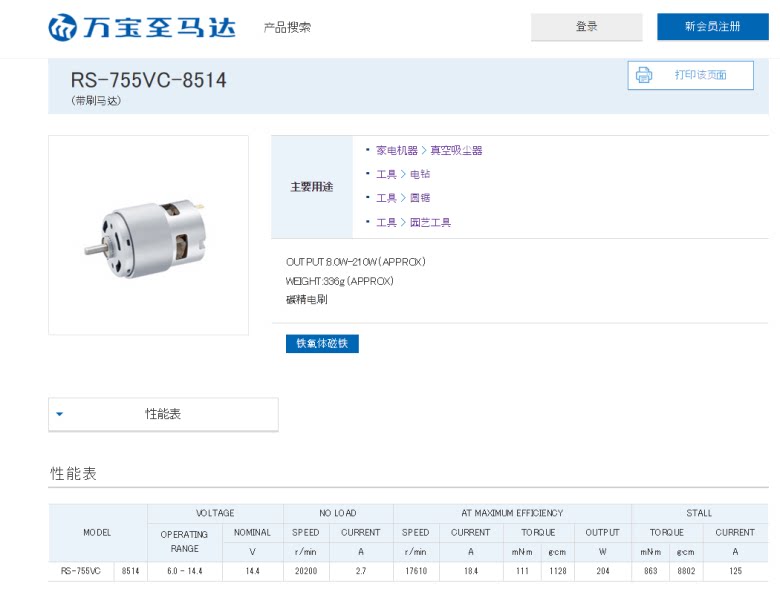Click 工具 link beside 电钻
This screenshot has height=589, width=780.
(x=386, y=174)
